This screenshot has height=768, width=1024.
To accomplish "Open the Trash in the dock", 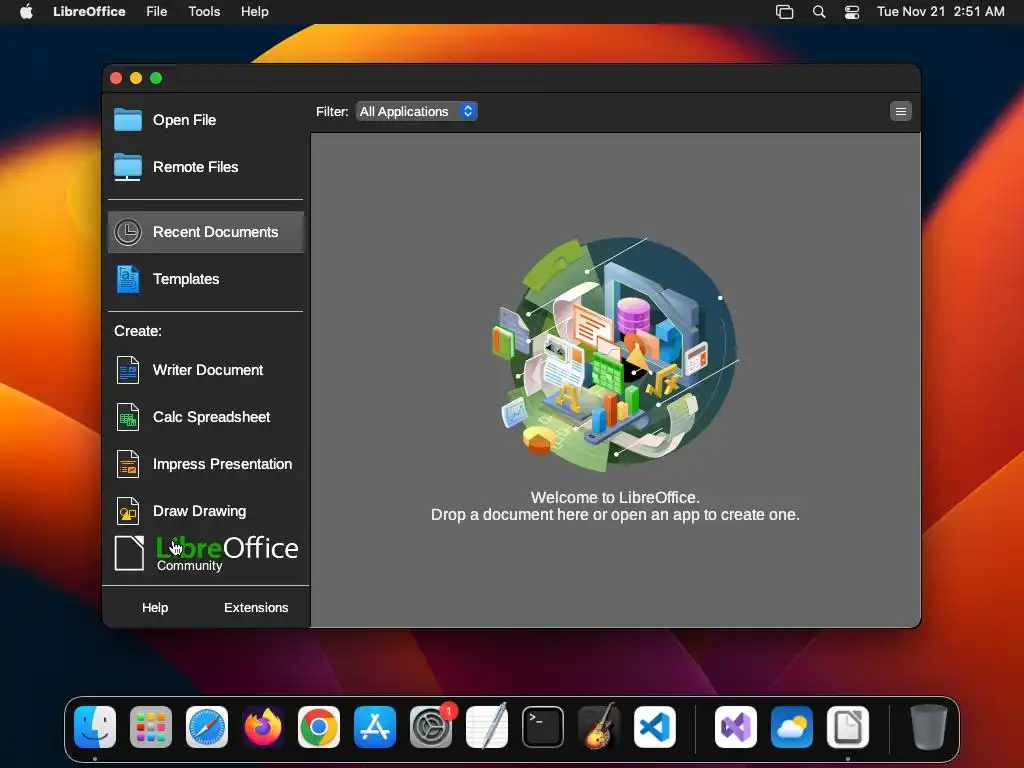I will (928, 727).
